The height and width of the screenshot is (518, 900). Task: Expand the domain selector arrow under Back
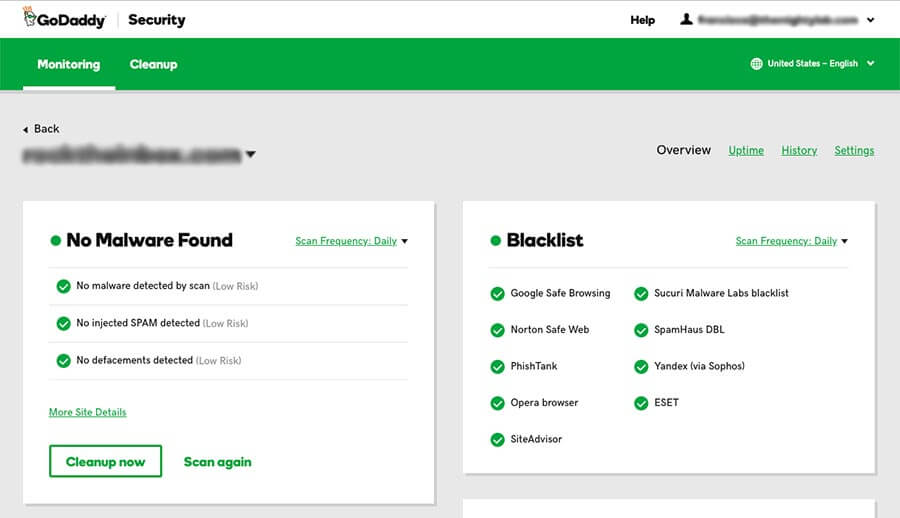pos(251,154)
